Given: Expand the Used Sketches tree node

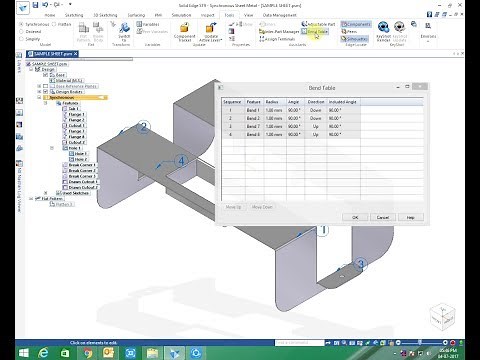Looking at the screenshot, I should (x=46, y=193).
